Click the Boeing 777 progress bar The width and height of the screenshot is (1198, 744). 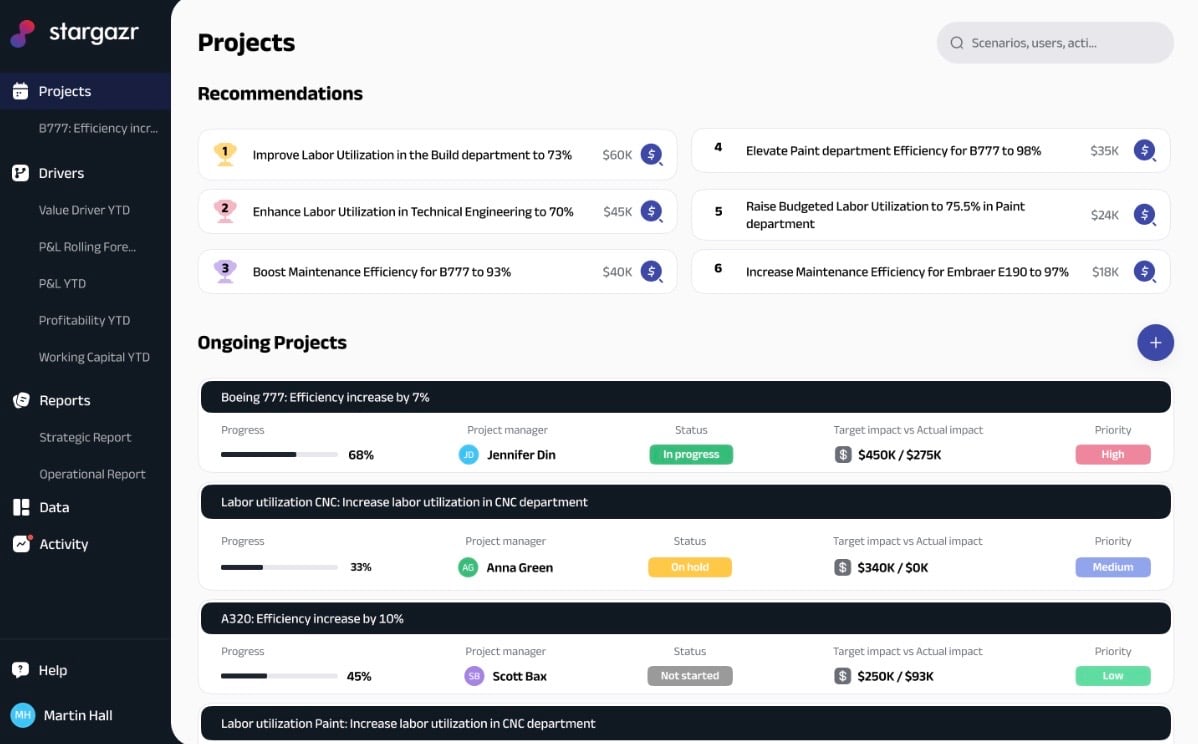coord(279,455)
